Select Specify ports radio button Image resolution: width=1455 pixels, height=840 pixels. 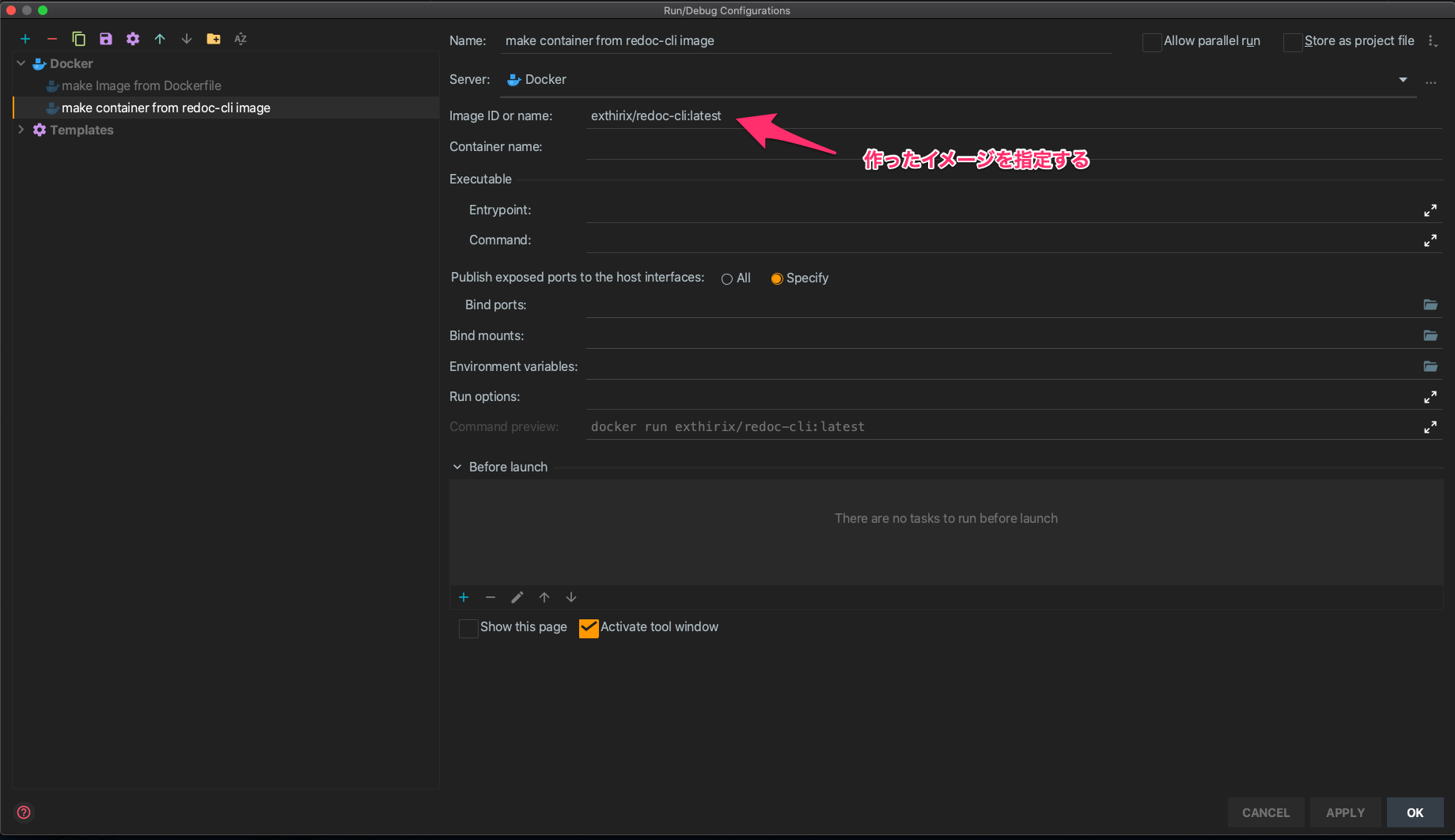tap(777, 278)
